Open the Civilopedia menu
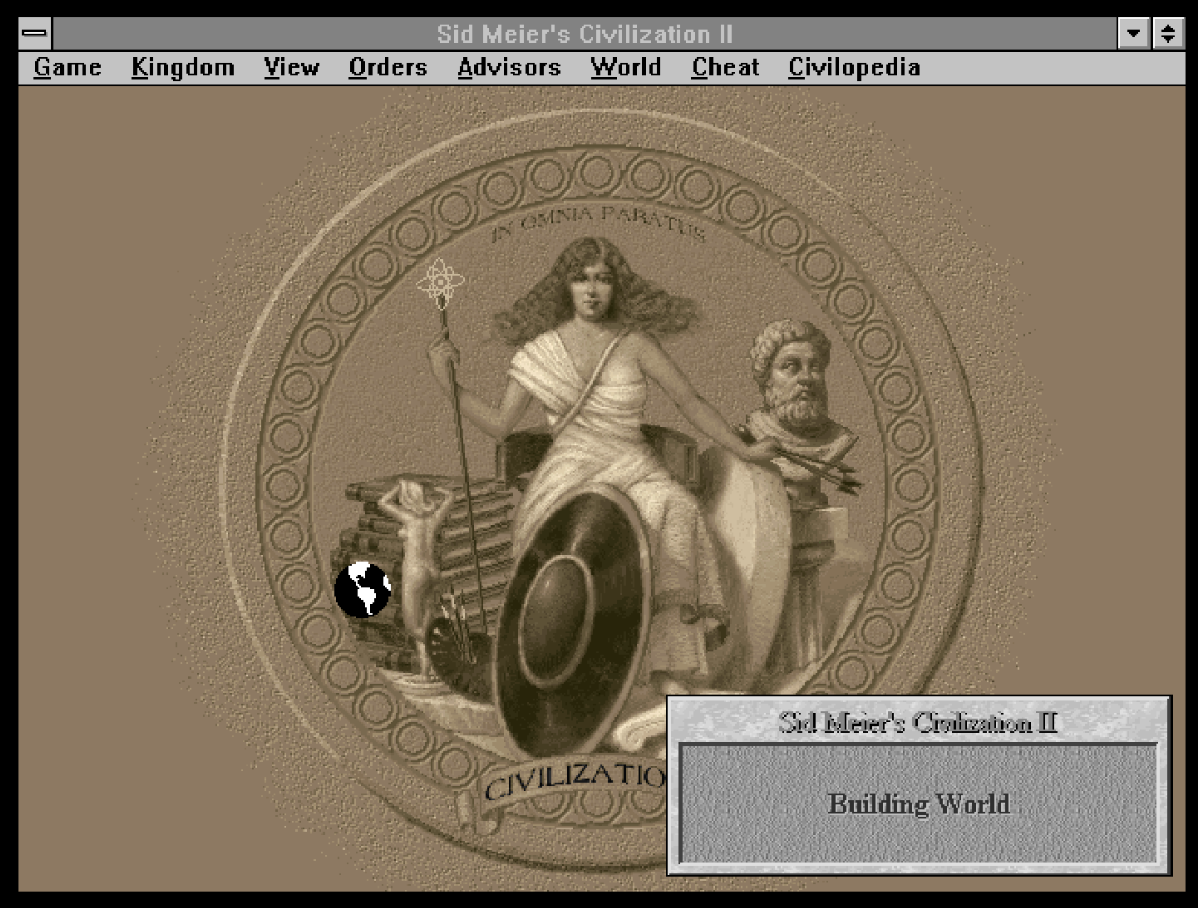The width and height of the screenshot is (1198, 908). [854, 68]
